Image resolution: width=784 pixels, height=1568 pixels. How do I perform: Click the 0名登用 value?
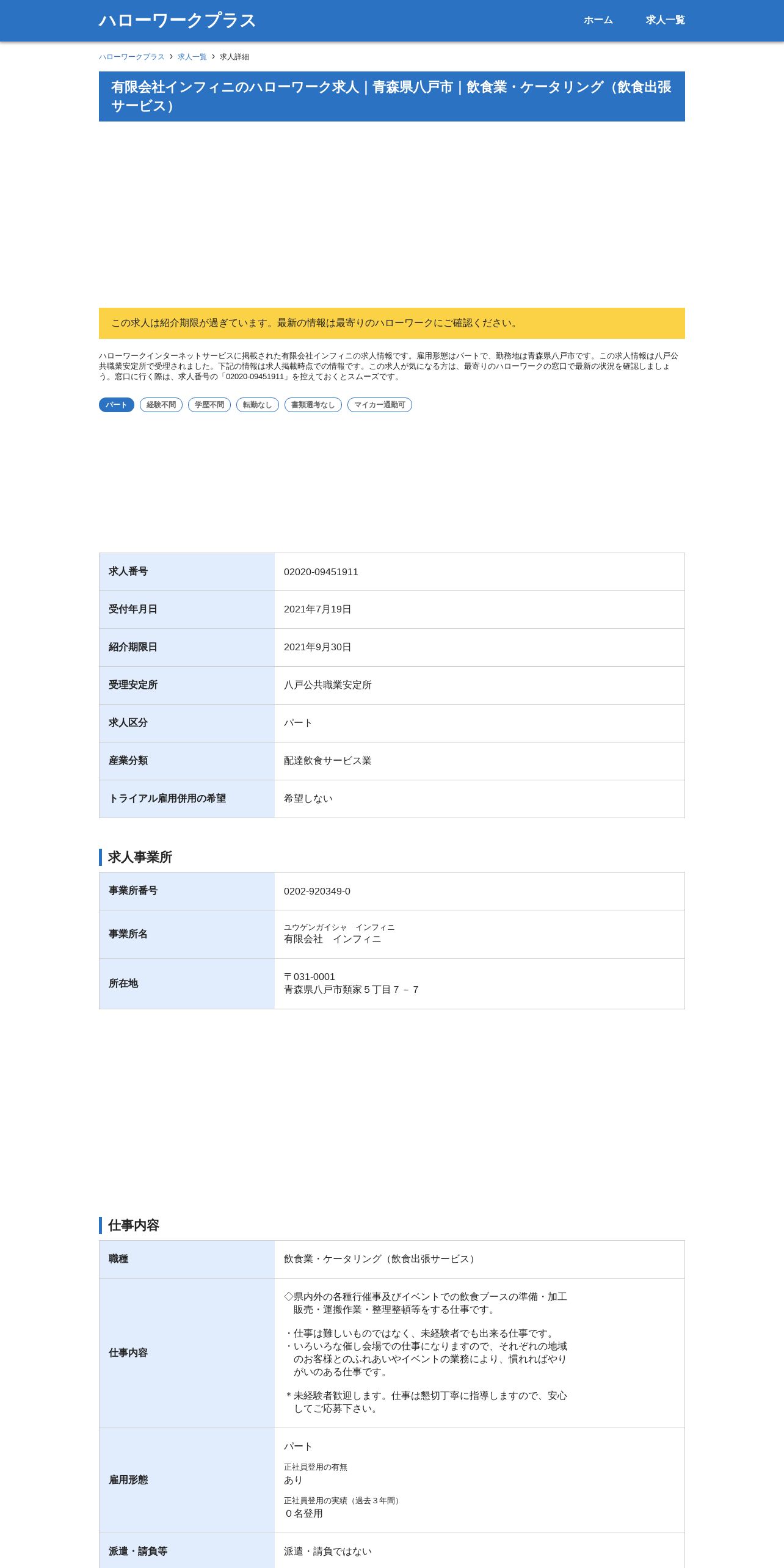[303, 1514]
